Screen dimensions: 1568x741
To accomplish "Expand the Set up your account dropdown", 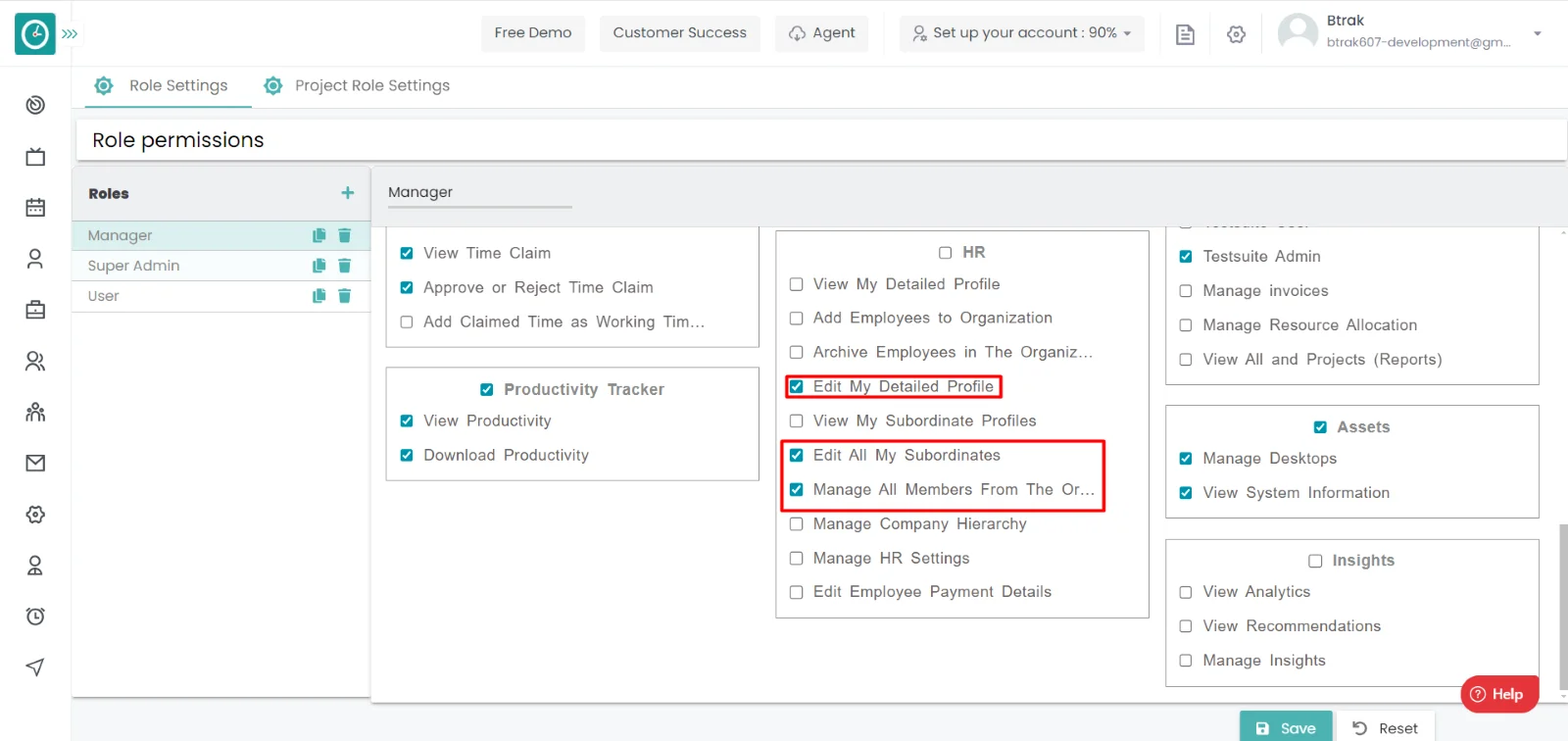I will tap(1021, 33).
